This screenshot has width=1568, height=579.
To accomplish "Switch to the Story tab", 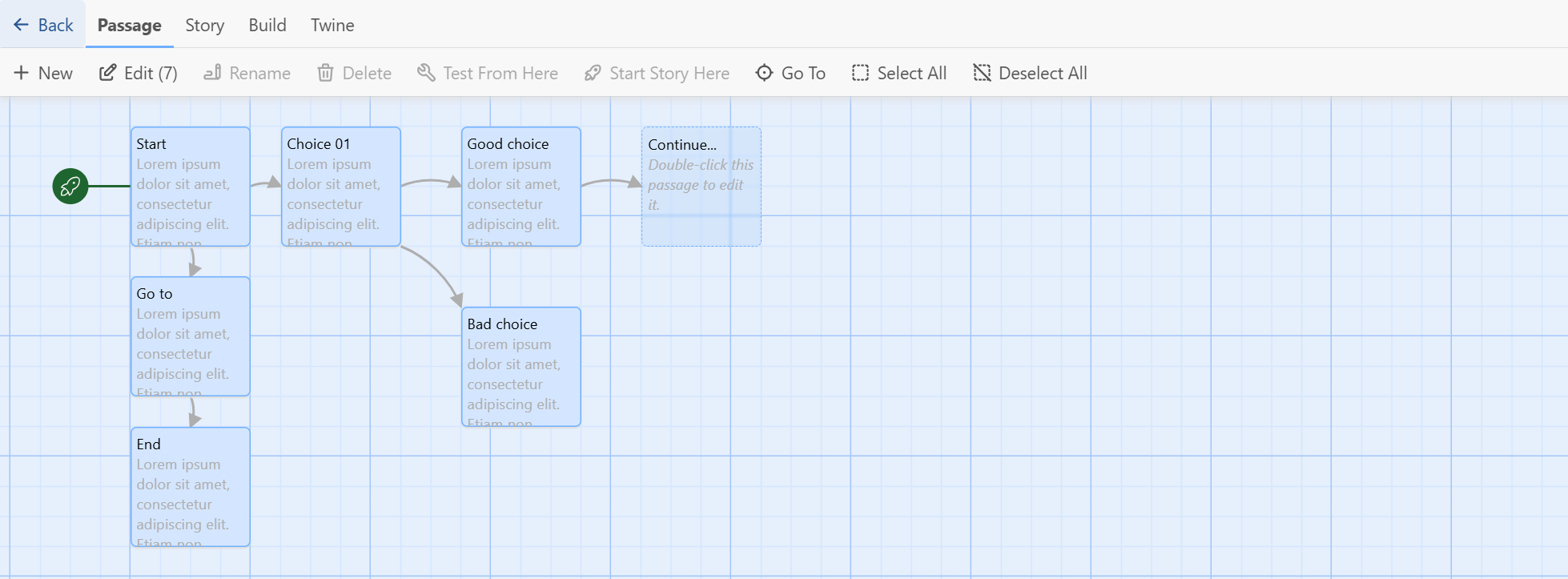I will point(204,25).
